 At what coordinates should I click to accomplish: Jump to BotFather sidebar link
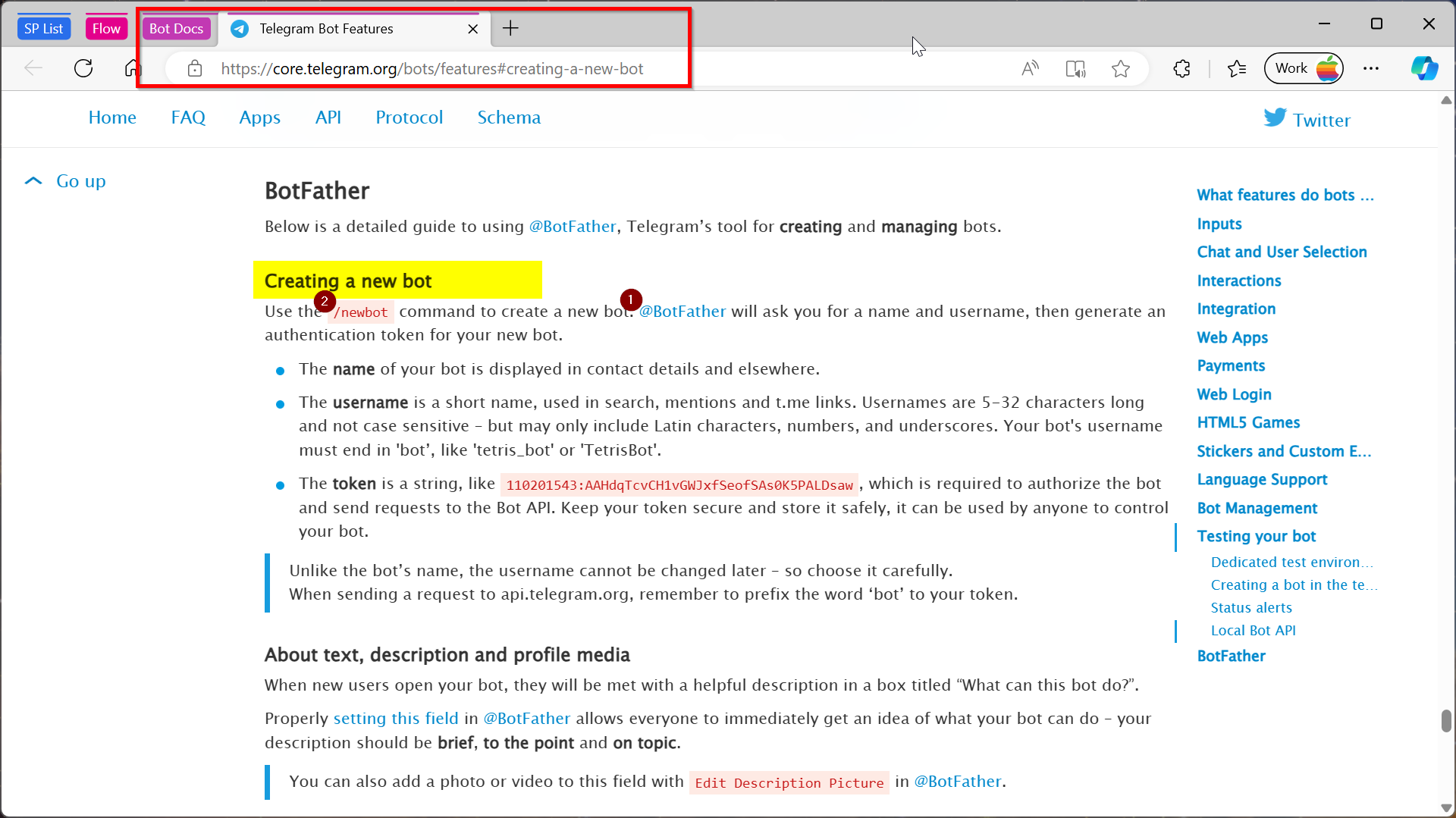click(x=1231, y=656)
